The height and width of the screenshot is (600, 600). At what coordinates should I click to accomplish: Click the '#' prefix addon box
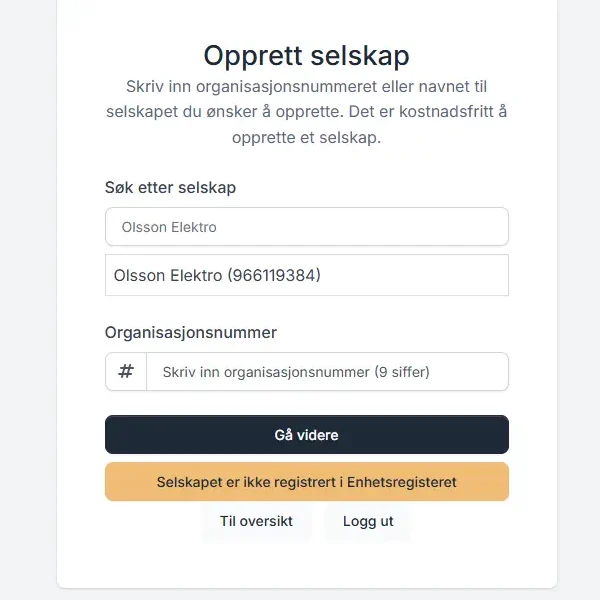[x=126, y=372]
